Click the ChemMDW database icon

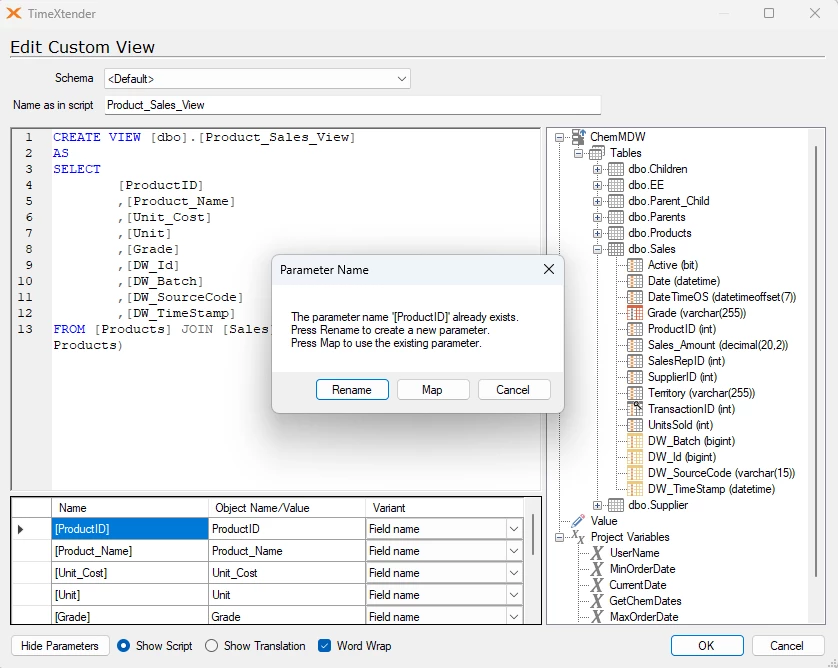point(579,137)
